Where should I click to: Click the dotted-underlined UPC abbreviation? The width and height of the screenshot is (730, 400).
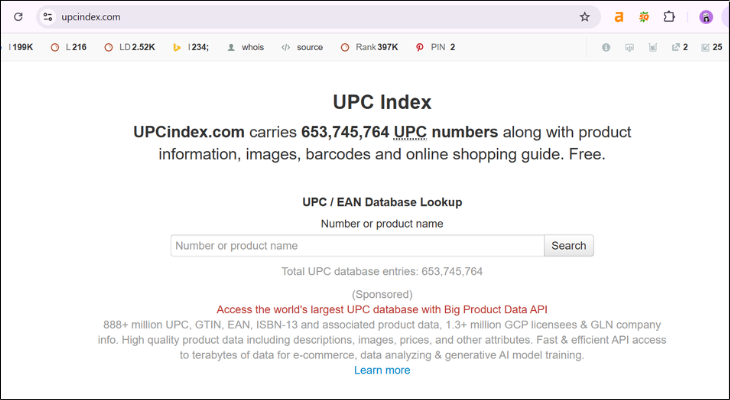[410, 132]
